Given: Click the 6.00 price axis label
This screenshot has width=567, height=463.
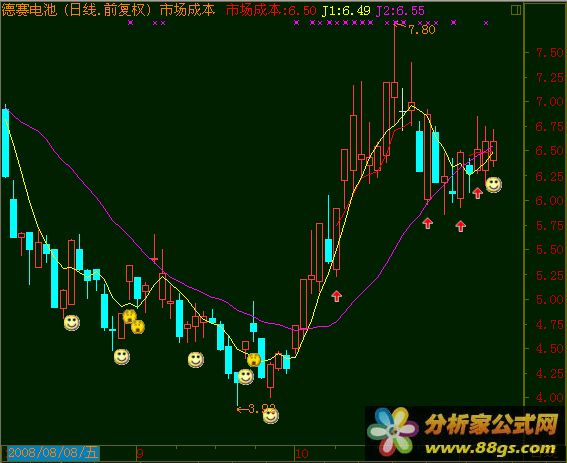Looking at the screenshot, I should (x=550, y=200).
